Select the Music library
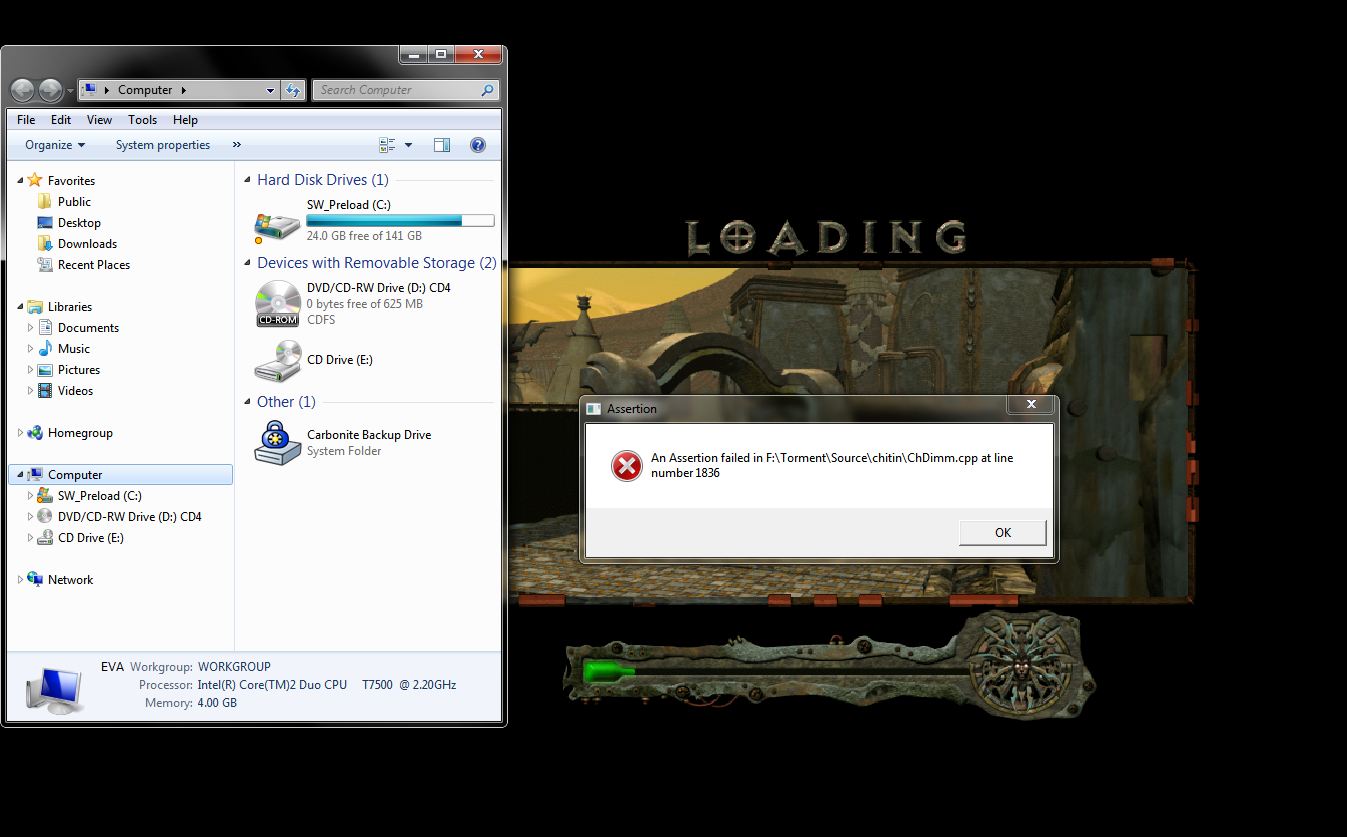The height and width of the screenshot is (837, 1347). (74, 349)
